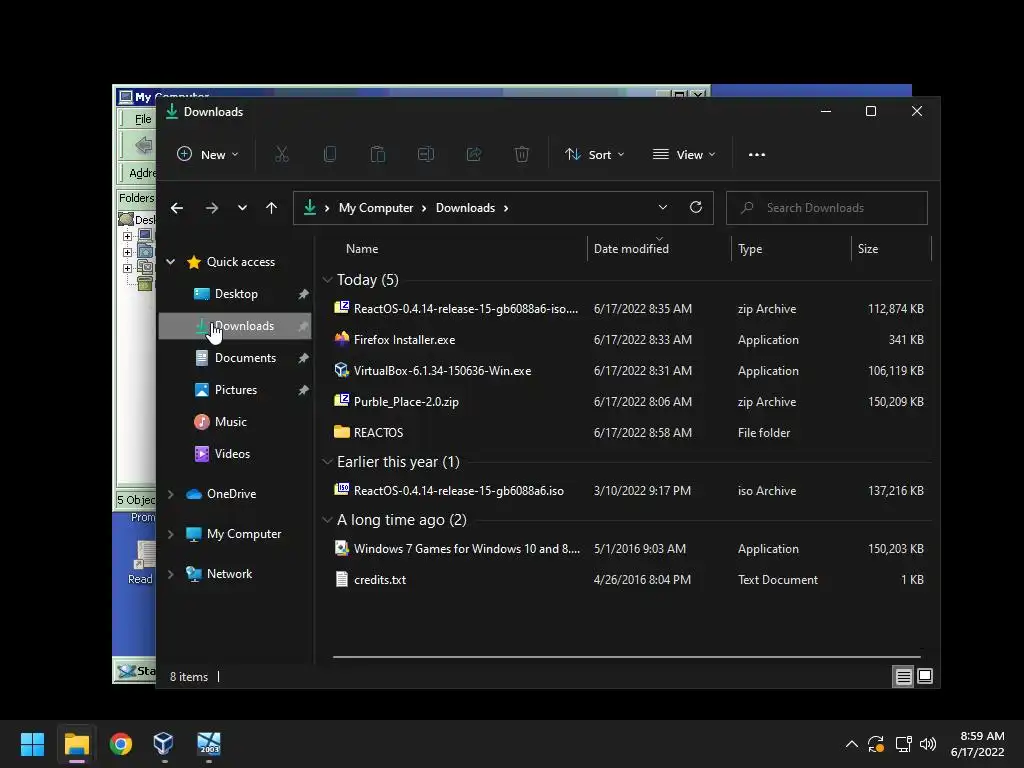The height and width of the screenshot is (768, 1024).
Task: Collapse Earlier this year group
Action: [x=327, y=462]
